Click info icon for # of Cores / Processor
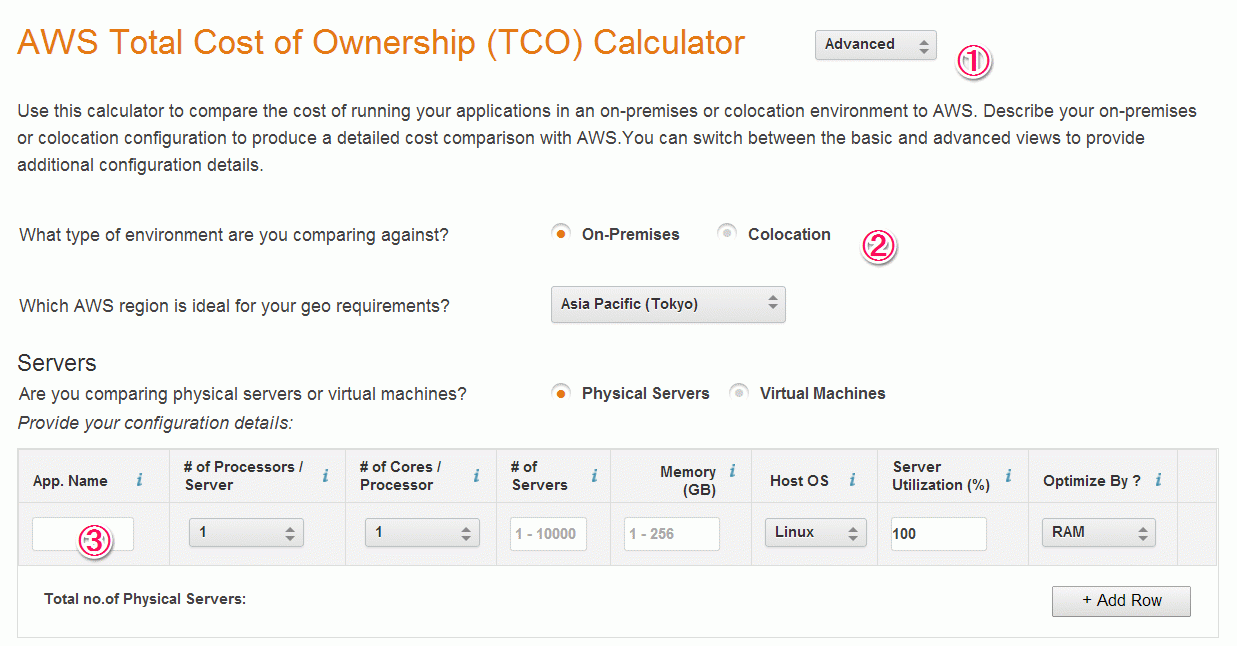 [476, 476]
